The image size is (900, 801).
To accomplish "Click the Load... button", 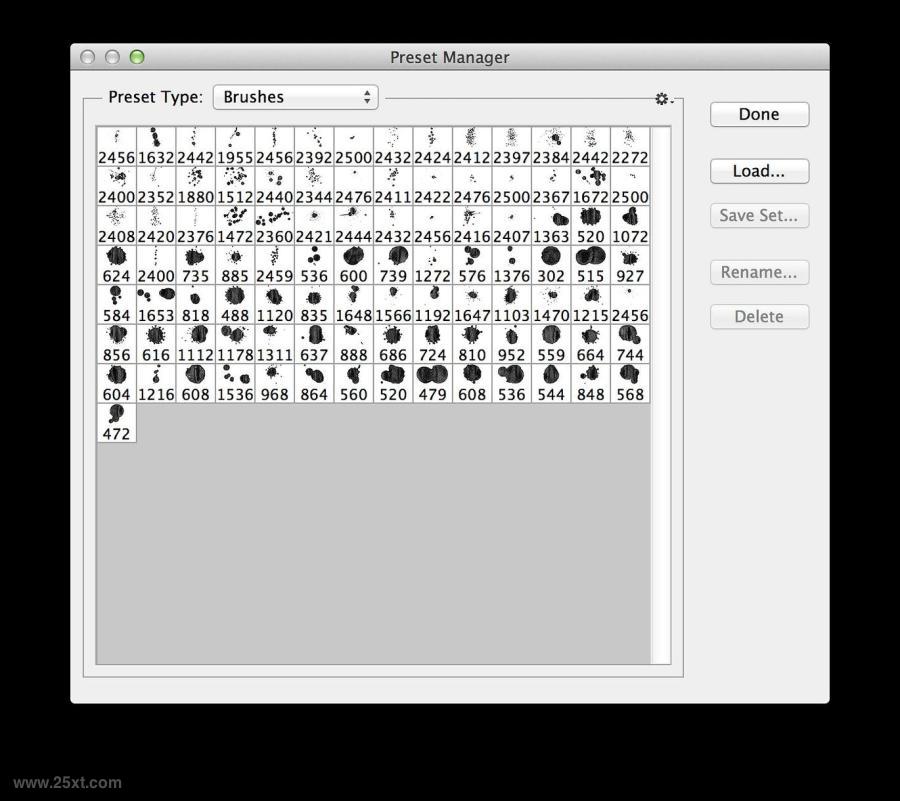I will (759, 171).
